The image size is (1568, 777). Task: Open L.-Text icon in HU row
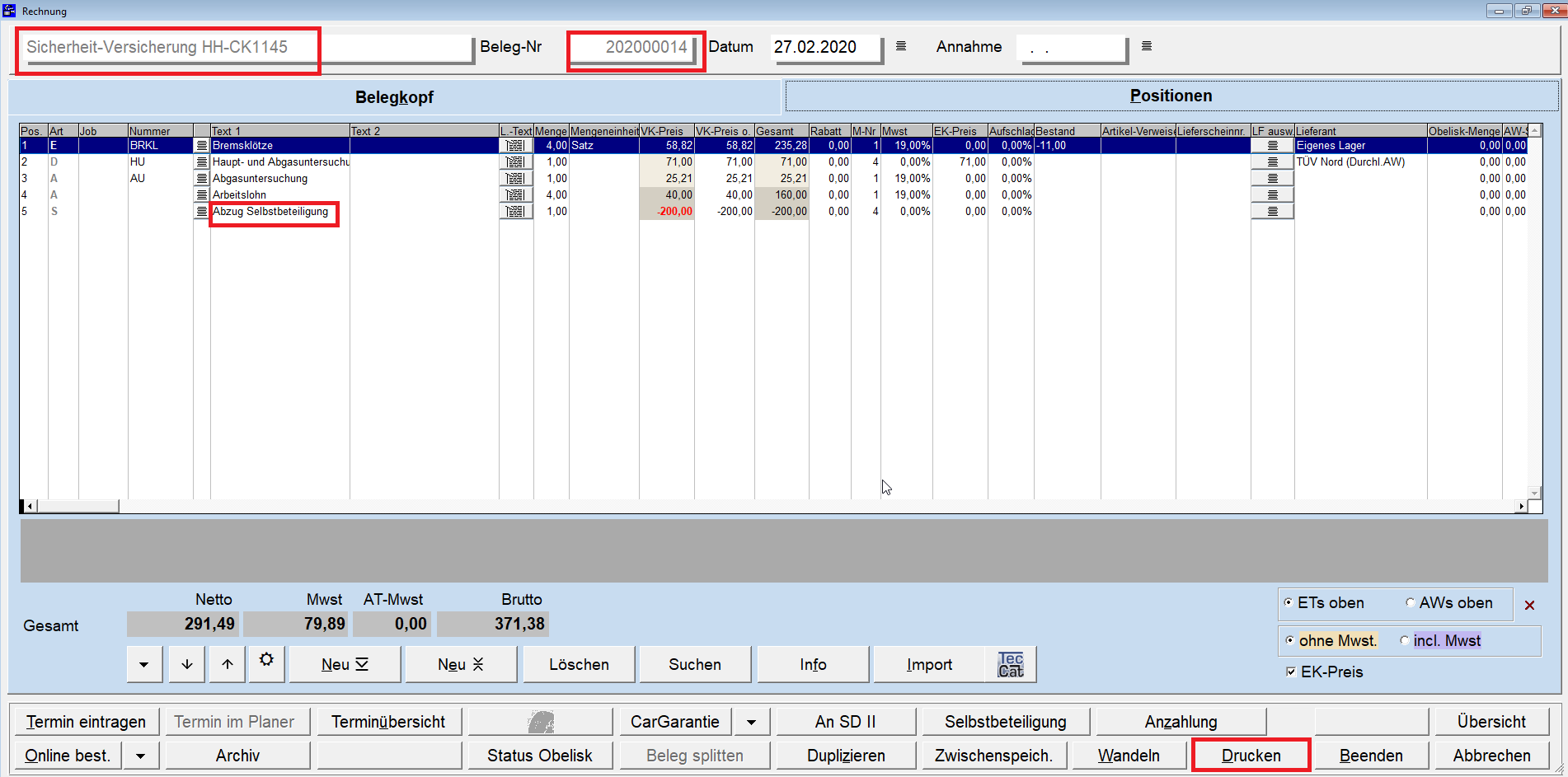pyautogui.click(x=516, y=162)
